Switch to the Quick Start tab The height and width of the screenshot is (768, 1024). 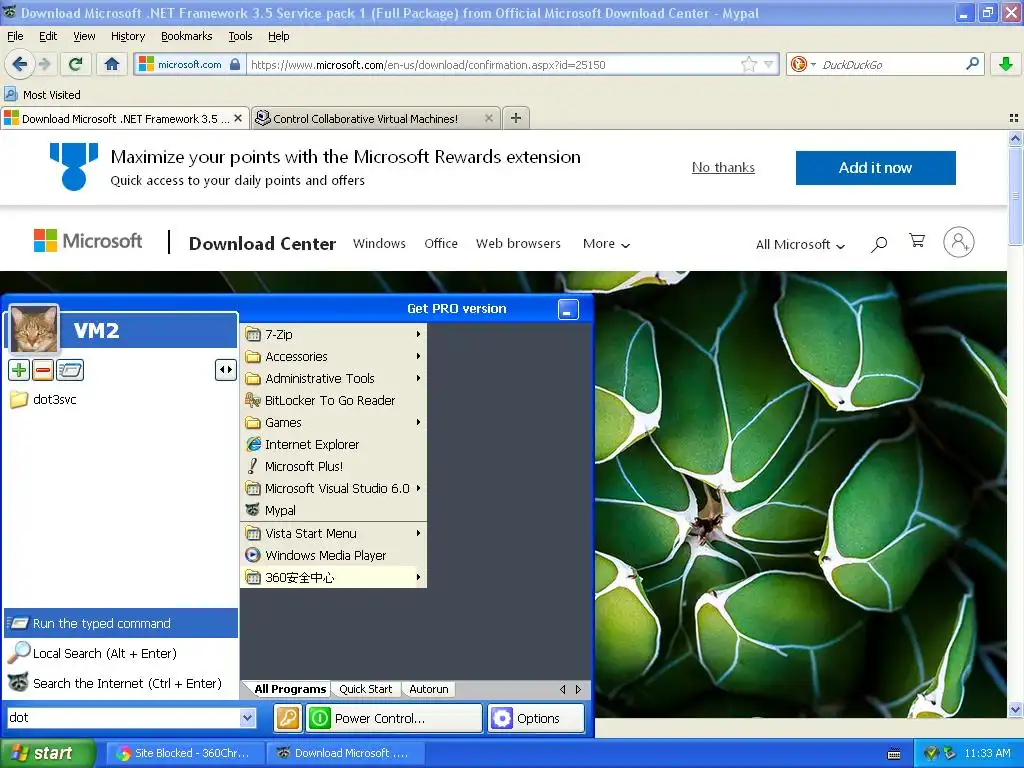point(365,689)
